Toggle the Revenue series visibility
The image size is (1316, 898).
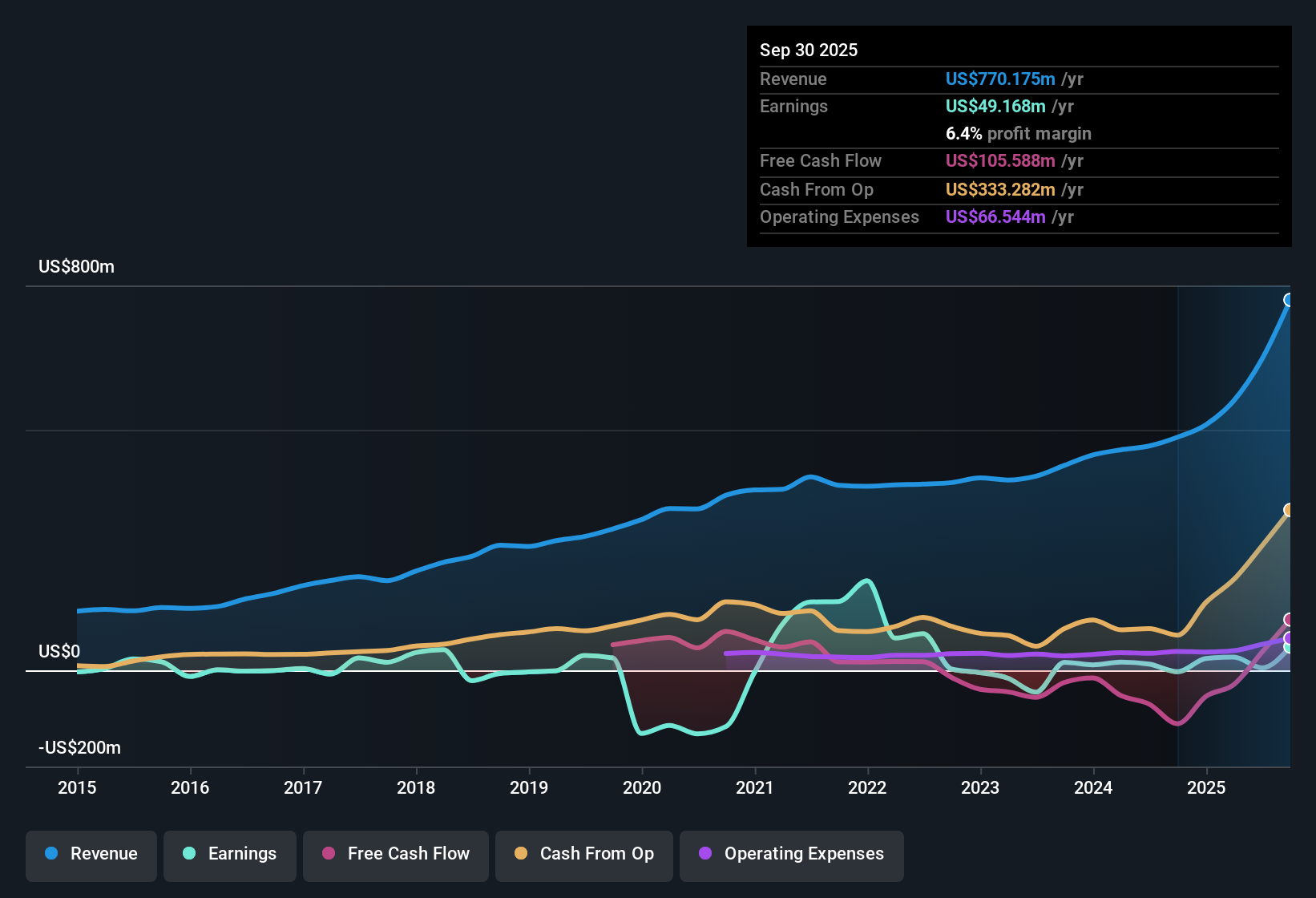[91, 855]
